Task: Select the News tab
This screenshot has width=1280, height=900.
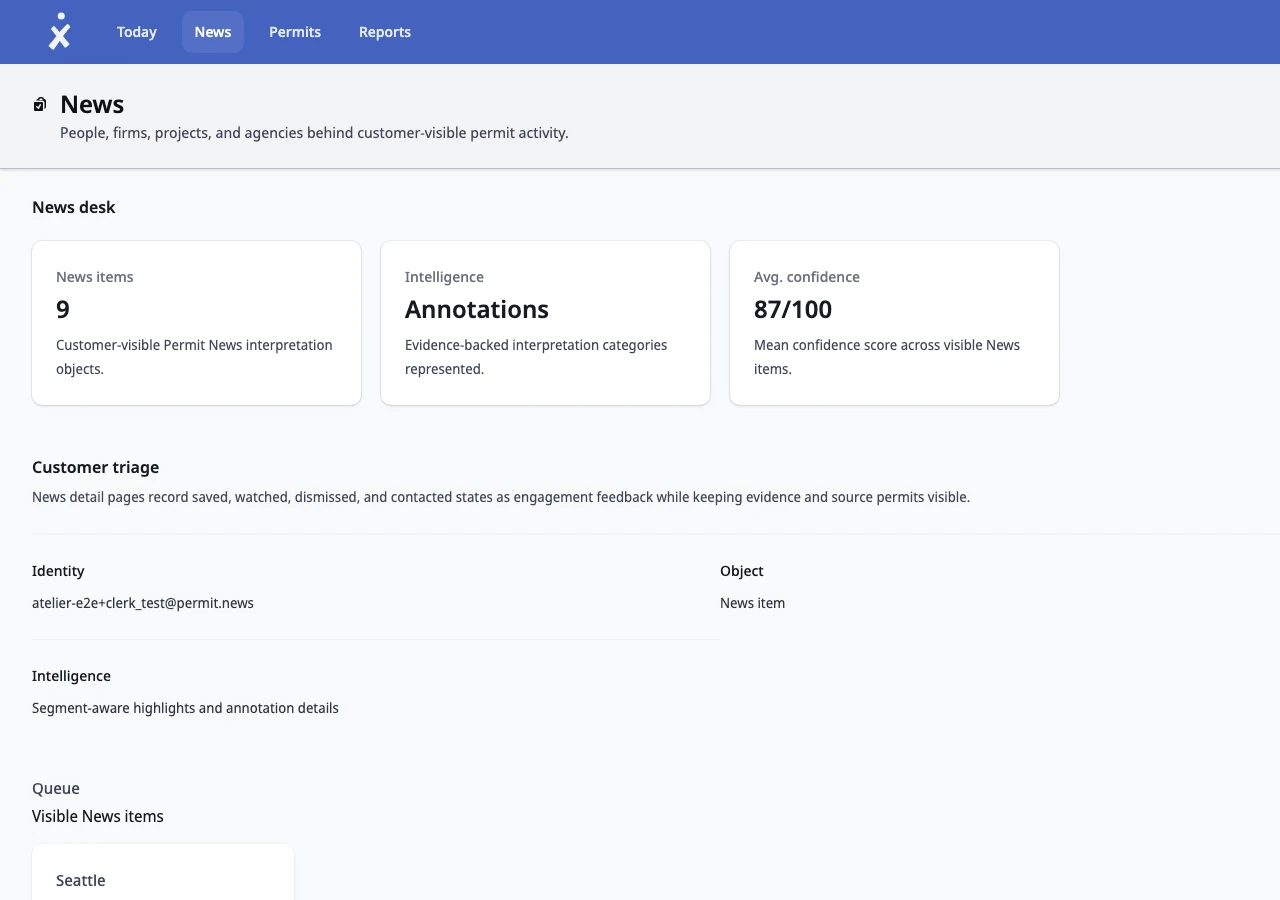Action: [213, 32]
